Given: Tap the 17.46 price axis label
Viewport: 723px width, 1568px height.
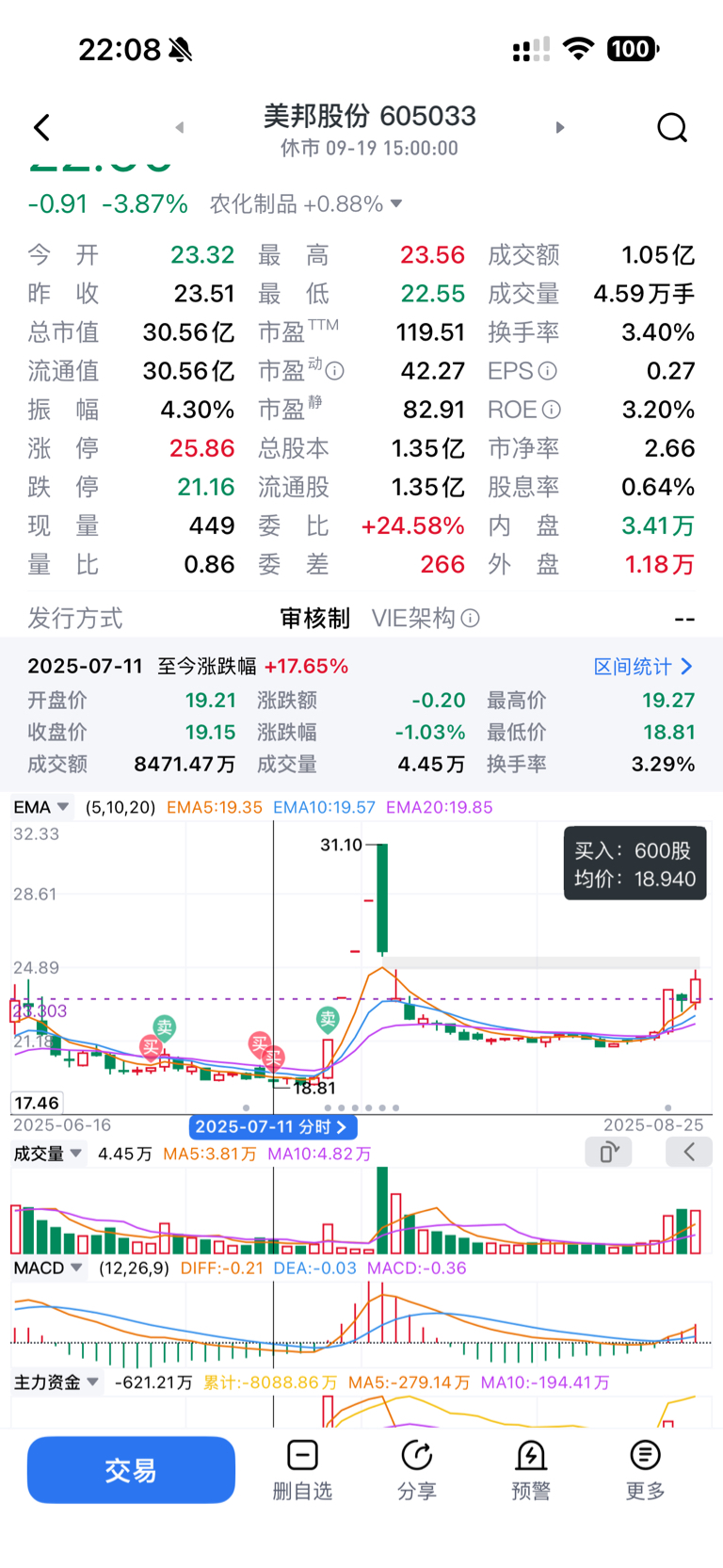Looking at the screenshot, I should (x=37, y=1103).
